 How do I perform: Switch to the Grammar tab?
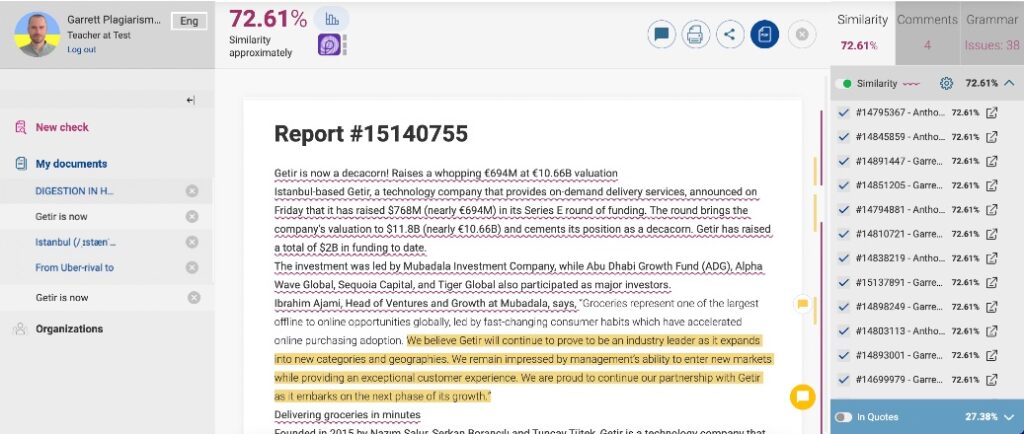tap(991, 32)
